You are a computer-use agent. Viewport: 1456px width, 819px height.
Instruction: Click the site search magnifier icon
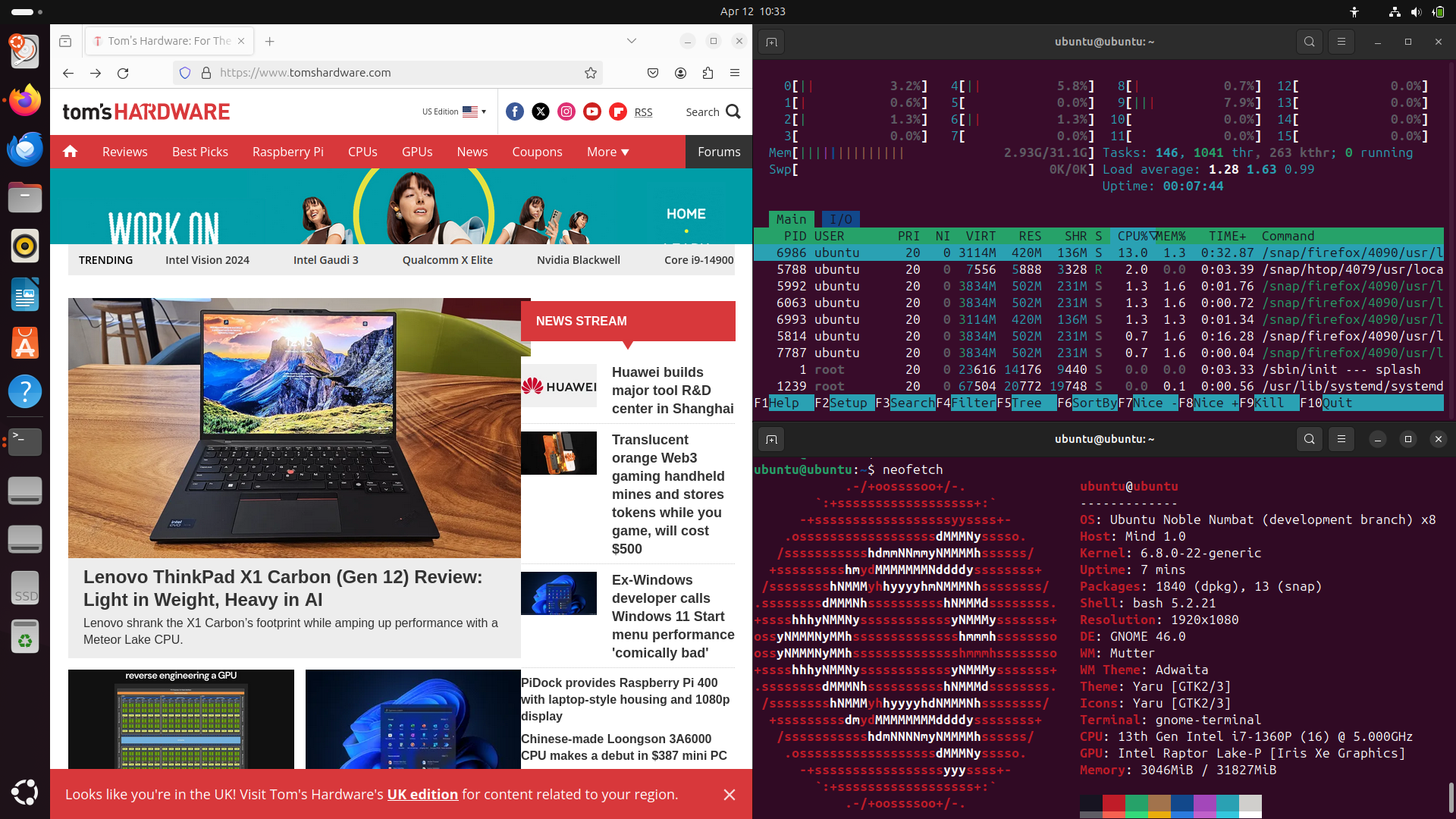[733, 111]
